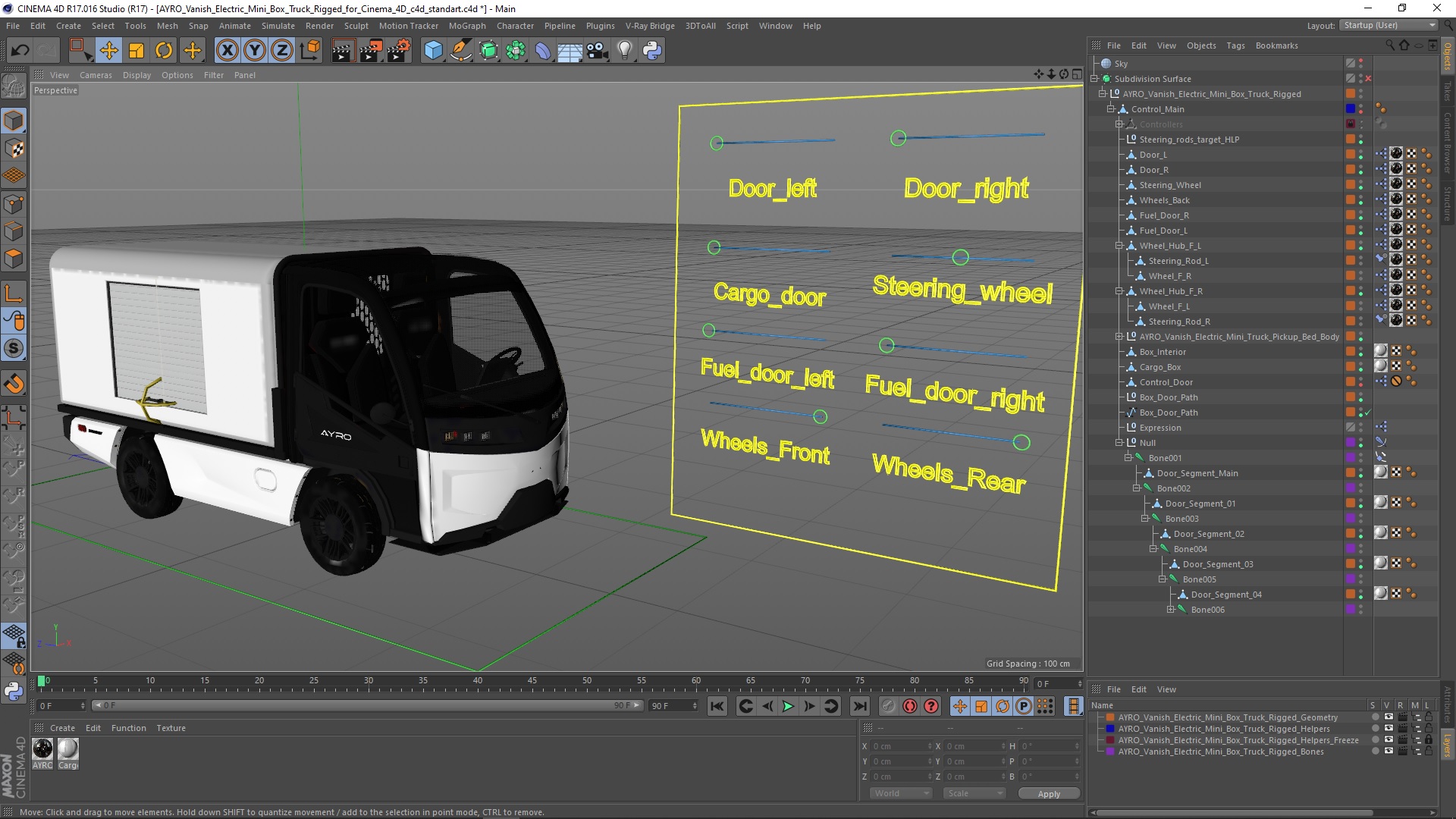Open the Edit Render Settings icon

click(399, 51)
